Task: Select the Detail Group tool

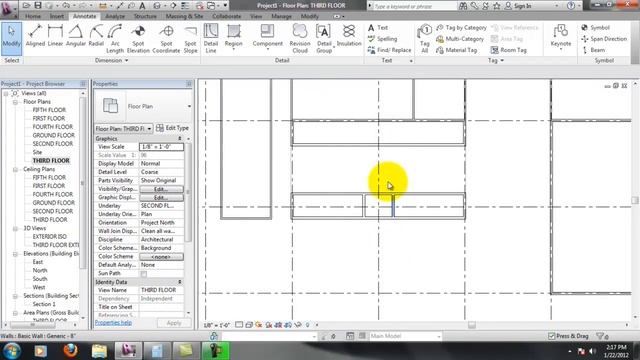Action: 324,39
